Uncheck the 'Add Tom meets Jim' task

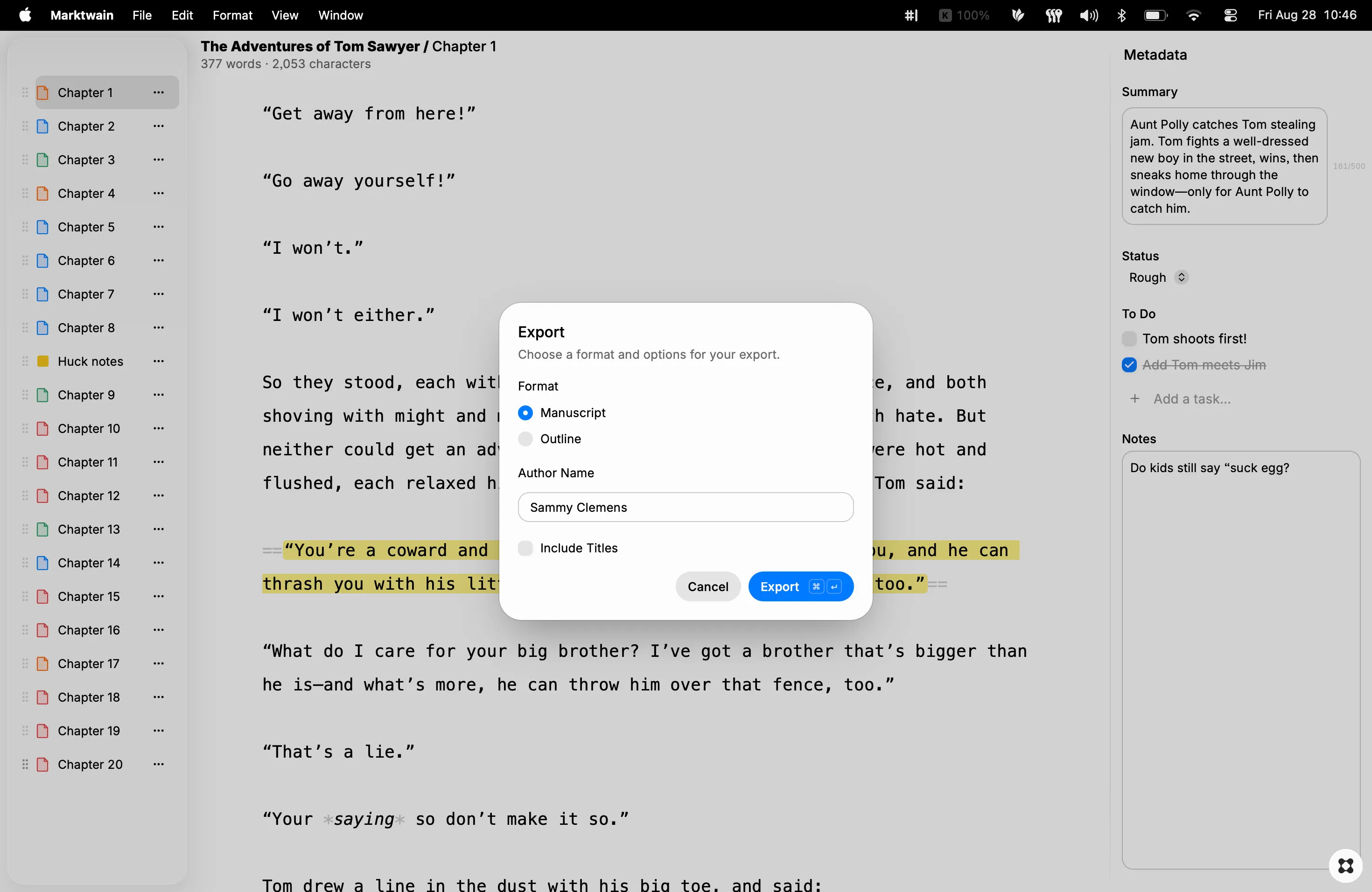coord(1129,365)
